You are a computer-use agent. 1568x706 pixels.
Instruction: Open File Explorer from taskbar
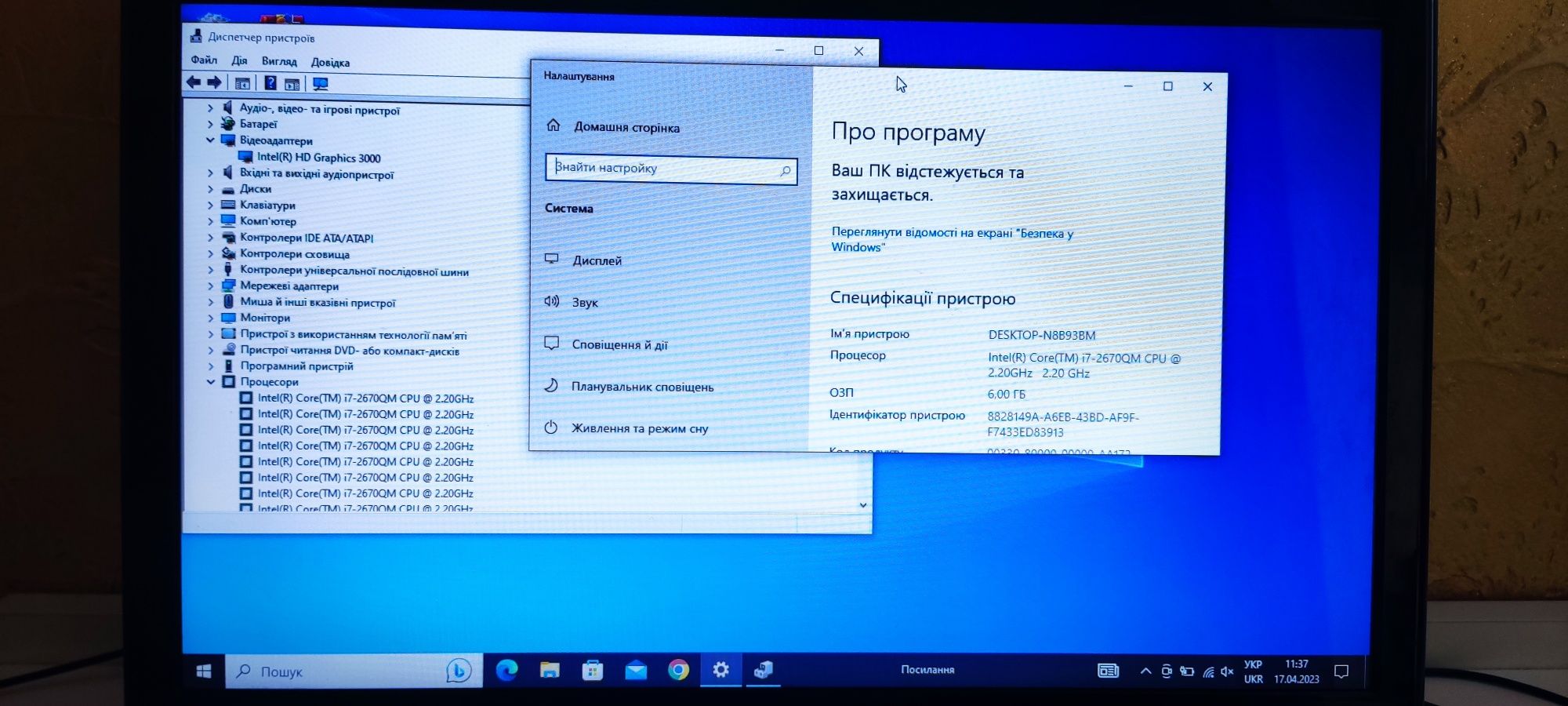point(550,670)
